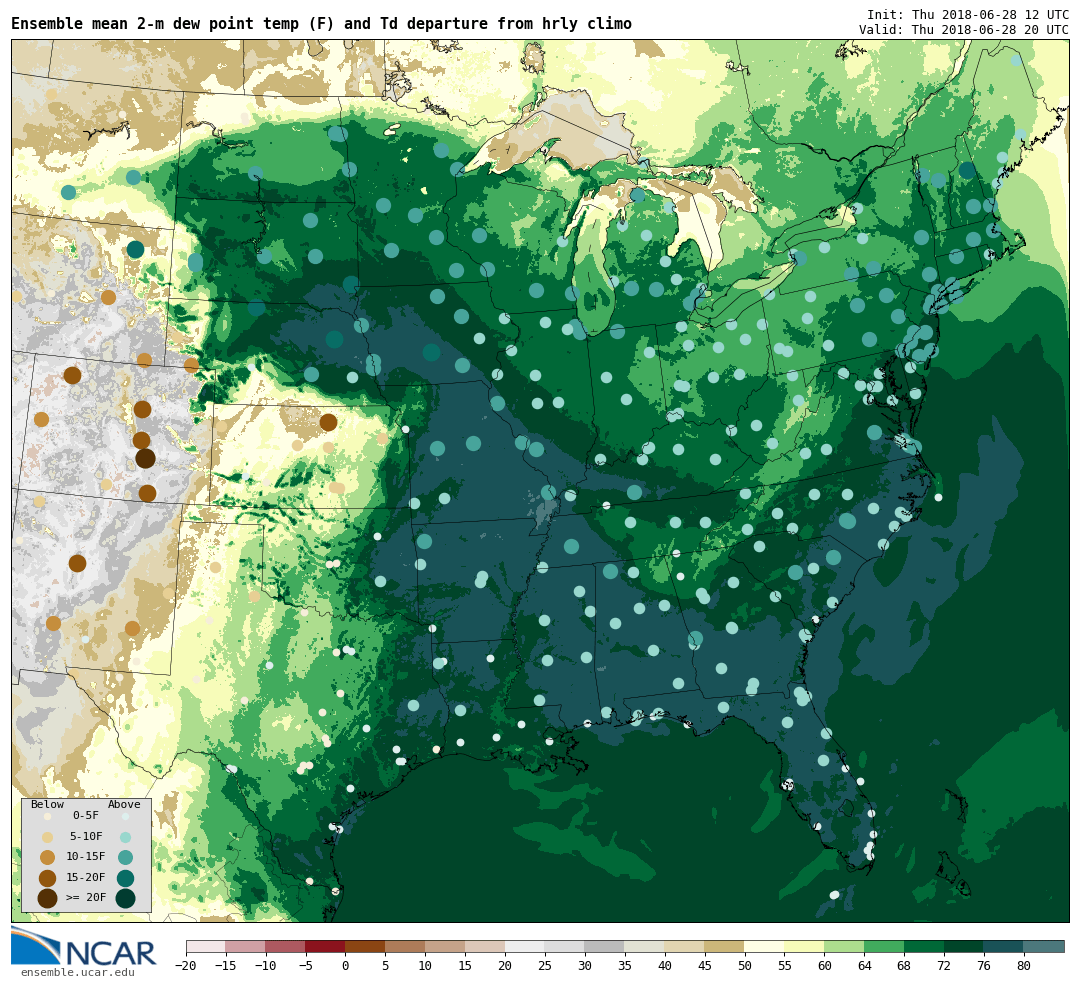Screen dimensions: 1080x985
Task: Pick the 35 to 40 colorbar swatch
Action: [x=645, y=946]
